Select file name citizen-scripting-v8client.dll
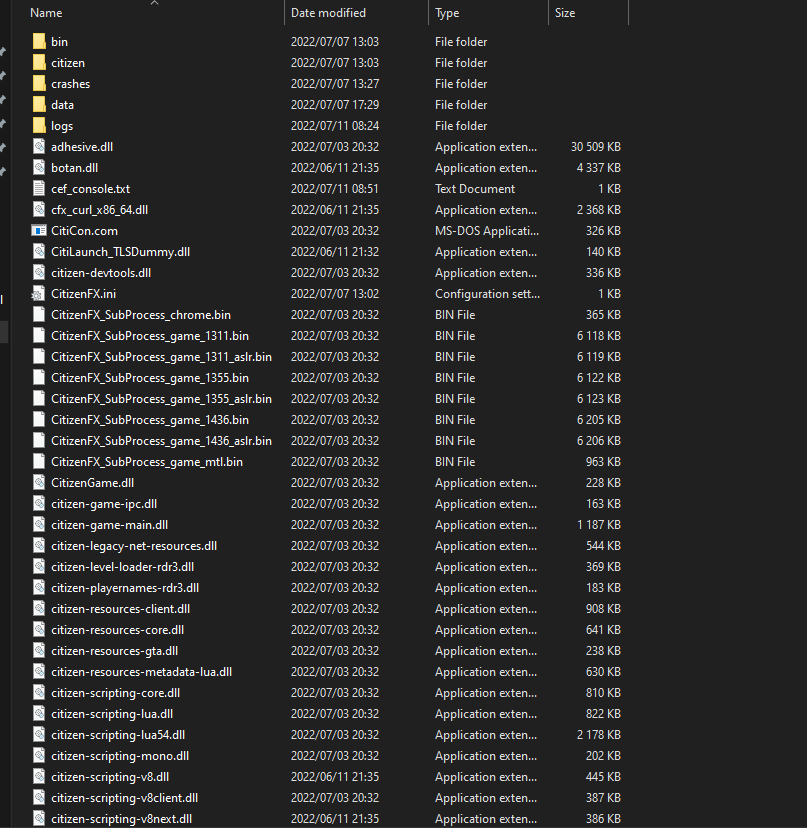Image resolution: width=807 pixels, height=828 pixels. [124, 798]
